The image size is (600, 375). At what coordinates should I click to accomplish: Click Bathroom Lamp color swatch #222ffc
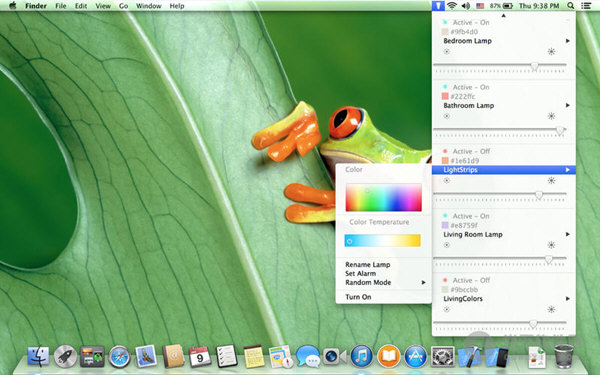[x=445, y=96]
